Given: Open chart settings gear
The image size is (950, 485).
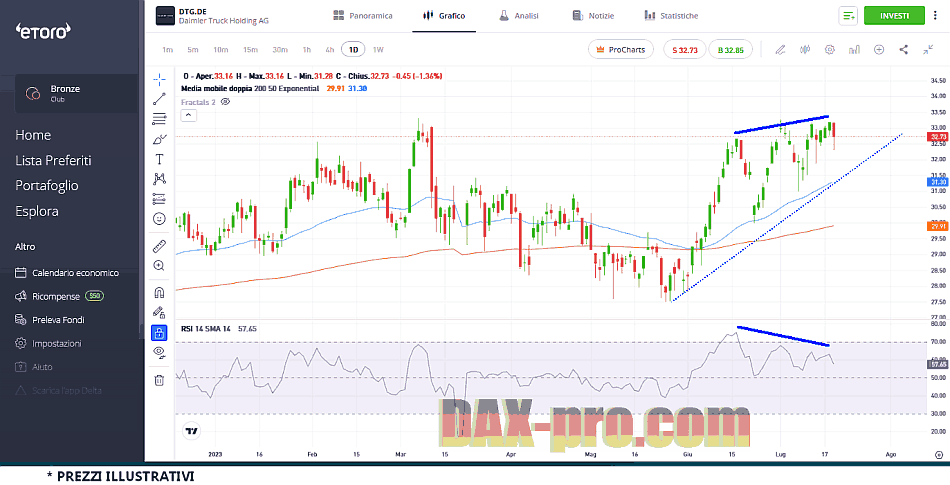Looking at the screenshot, I should click(829, 50).
